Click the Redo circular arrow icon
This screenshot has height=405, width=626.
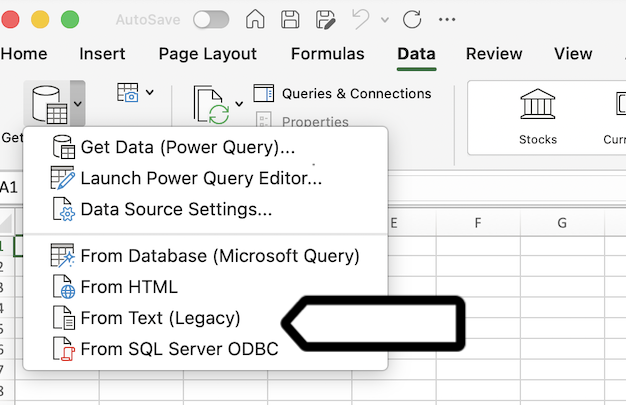pyautogui.click(x=412, y=19)
